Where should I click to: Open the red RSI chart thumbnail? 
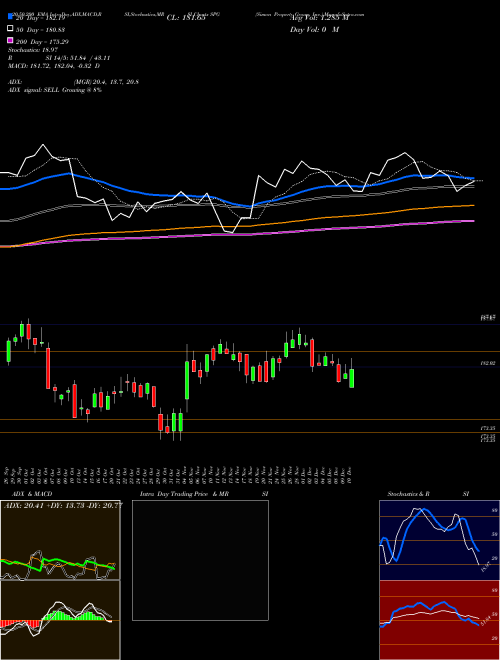(439, 620)
